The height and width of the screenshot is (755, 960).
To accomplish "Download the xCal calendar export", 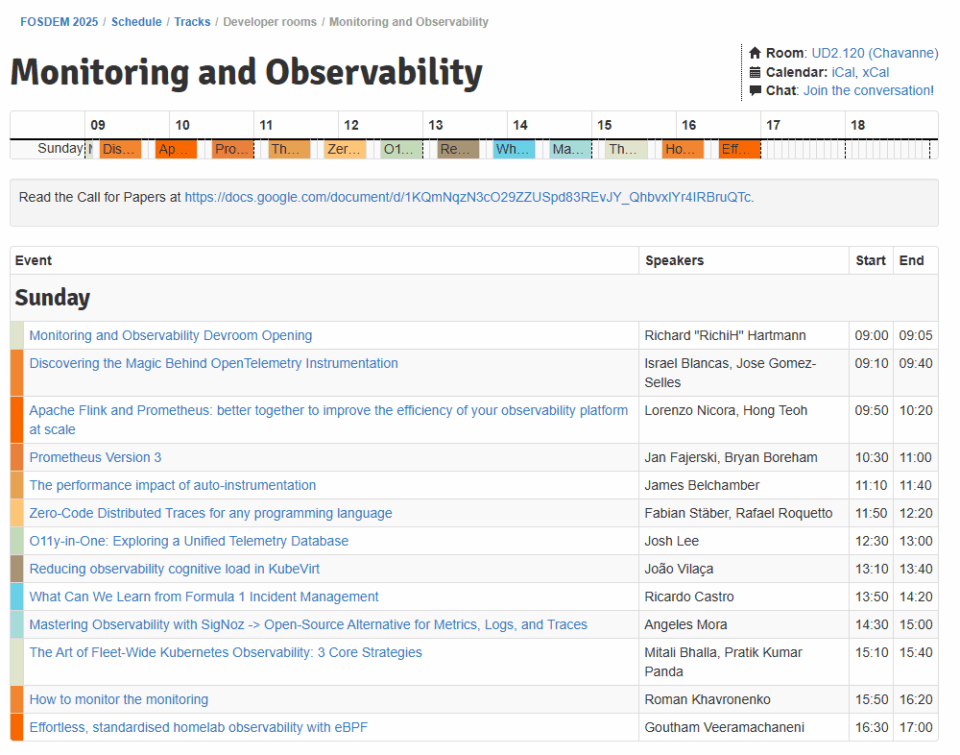I will 875,72.
